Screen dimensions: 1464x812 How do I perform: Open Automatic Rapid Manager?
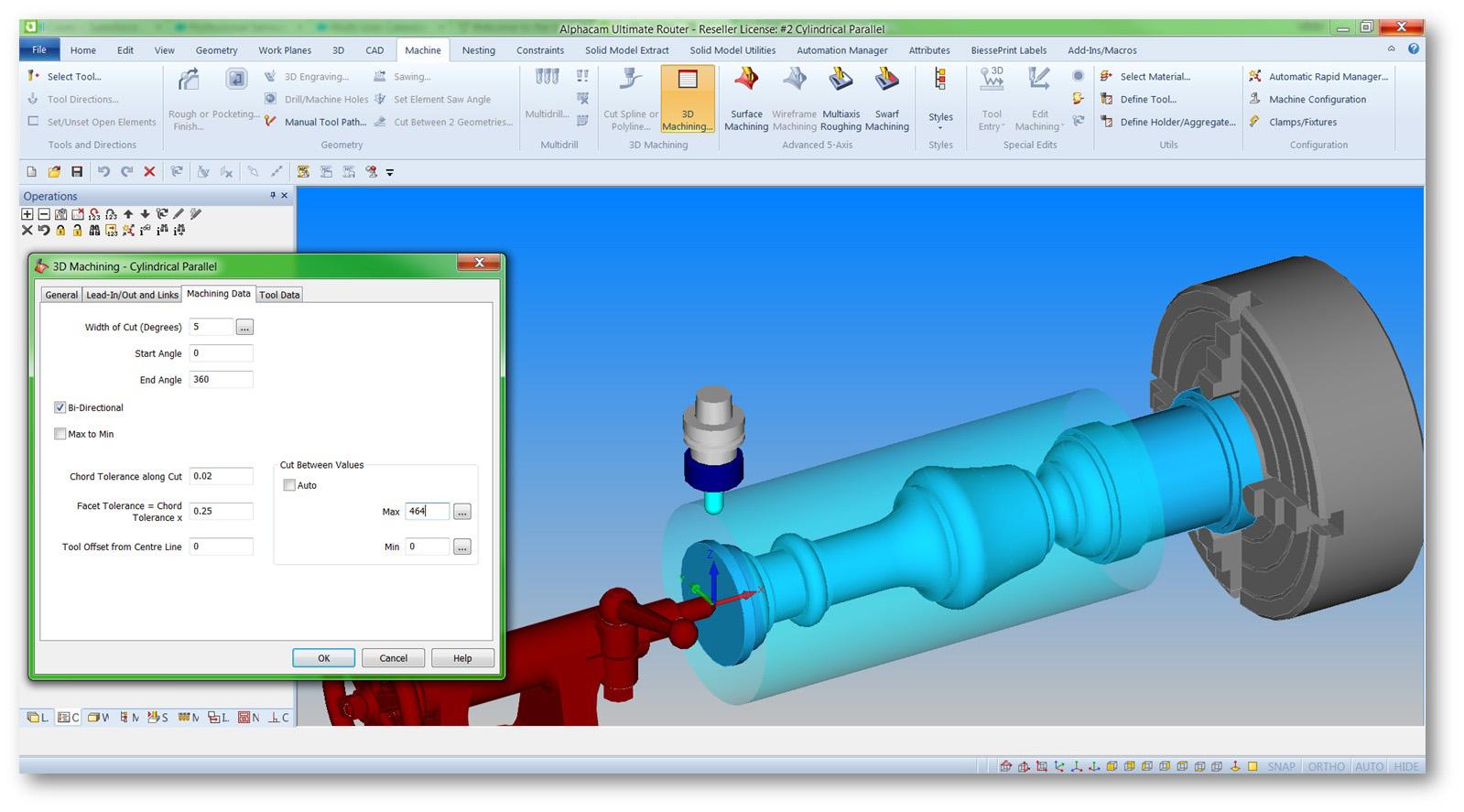[1318, 77]
